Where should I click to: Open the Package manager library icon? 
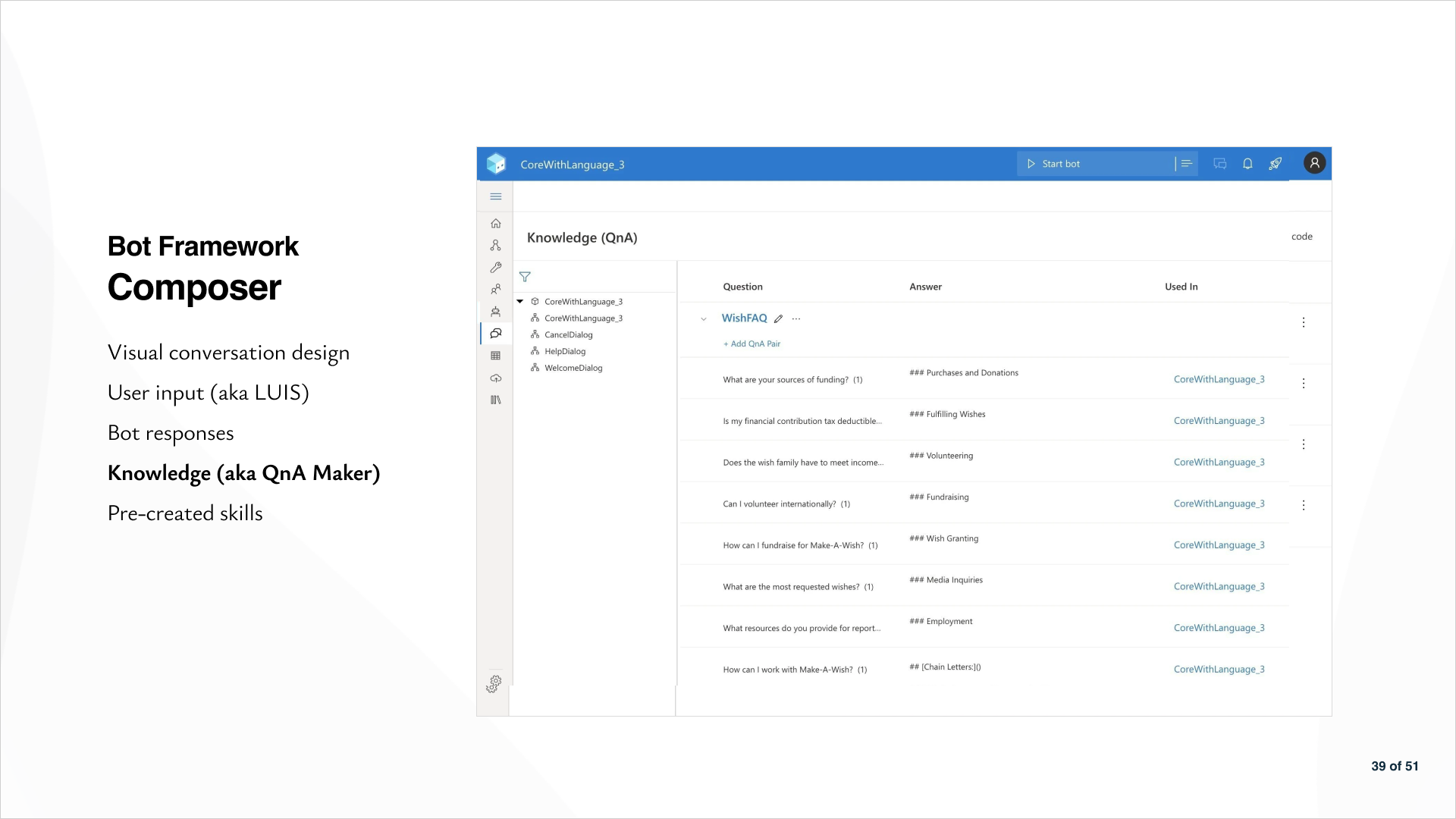[x=496, y=400]
